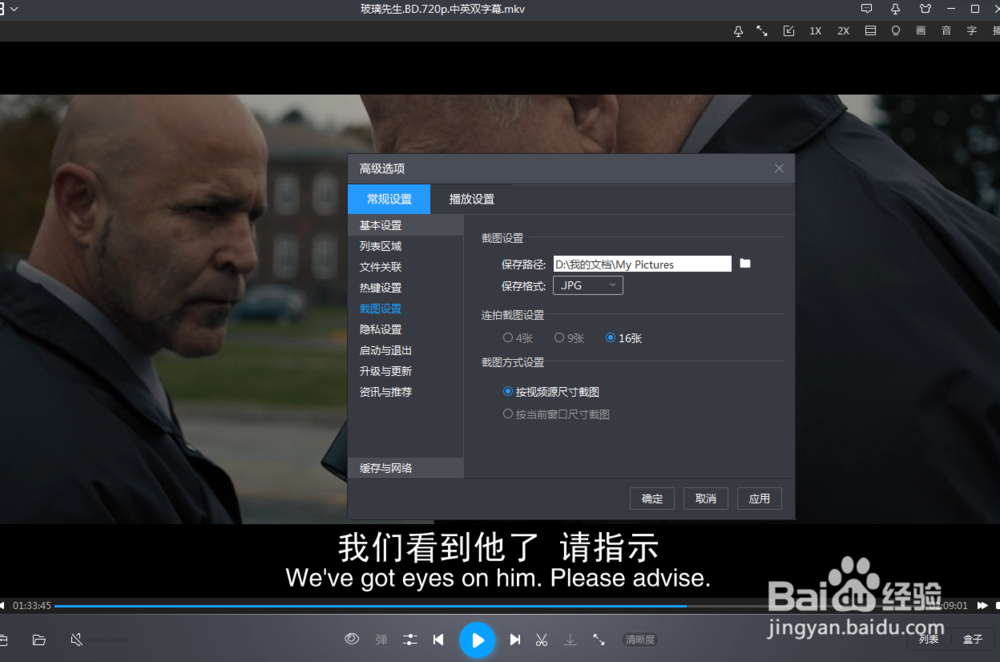The height and width of the screenshot is (662, 1000).
Task: Click the title bar pin icon
Action: tap(895, 9)
